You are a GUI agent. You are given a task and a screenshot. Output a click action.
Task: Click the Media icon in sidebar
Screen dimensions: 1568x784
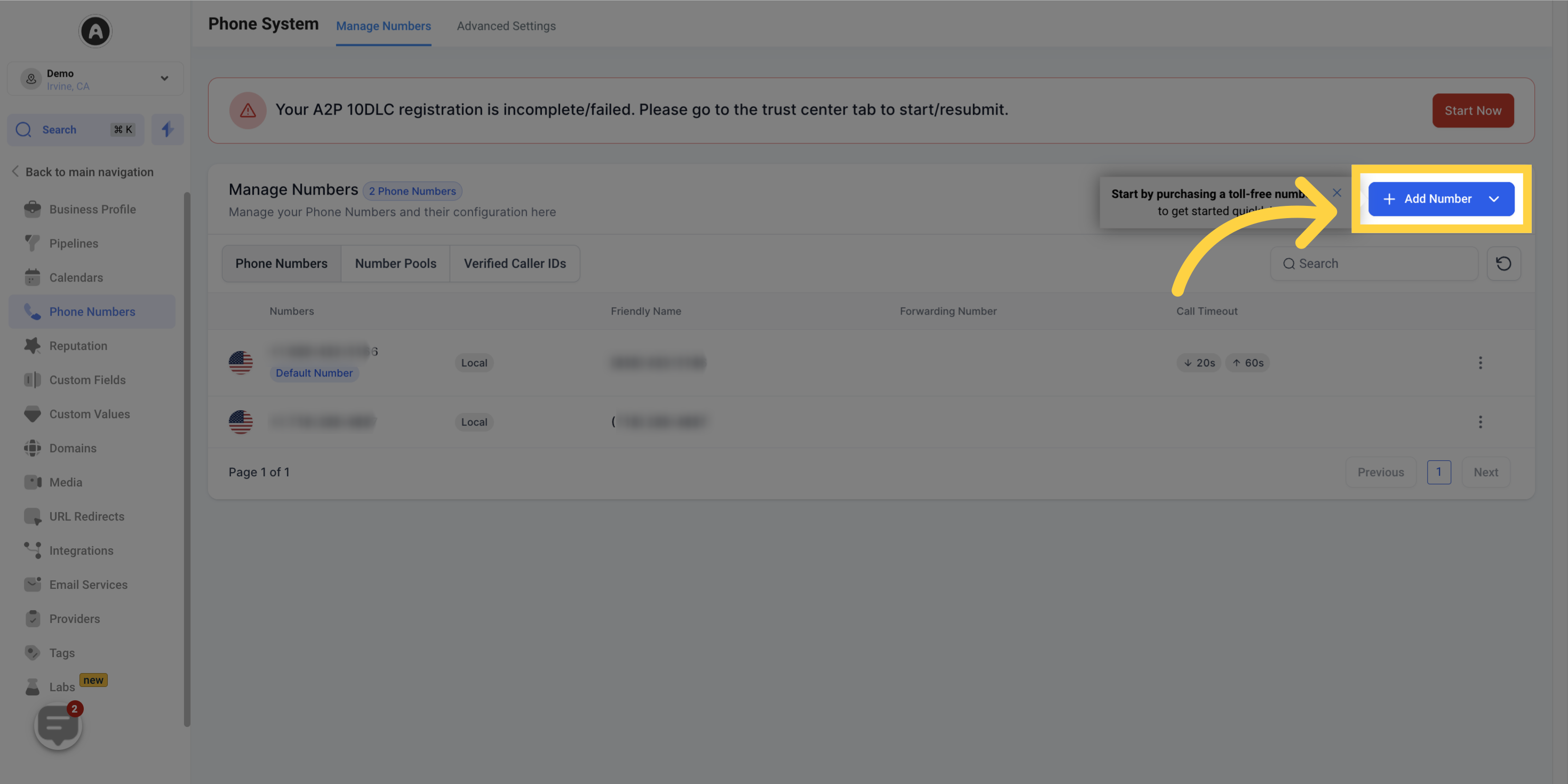tap(32, 482)
